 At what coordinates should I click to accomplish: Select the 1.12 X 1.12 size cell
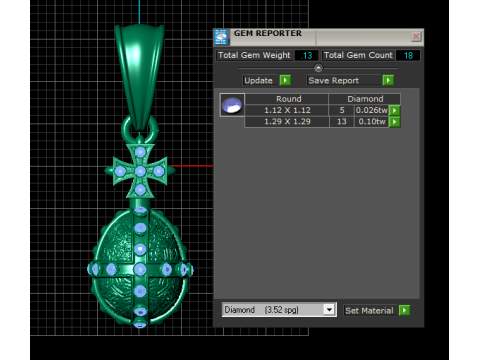(x=287, y=110)
